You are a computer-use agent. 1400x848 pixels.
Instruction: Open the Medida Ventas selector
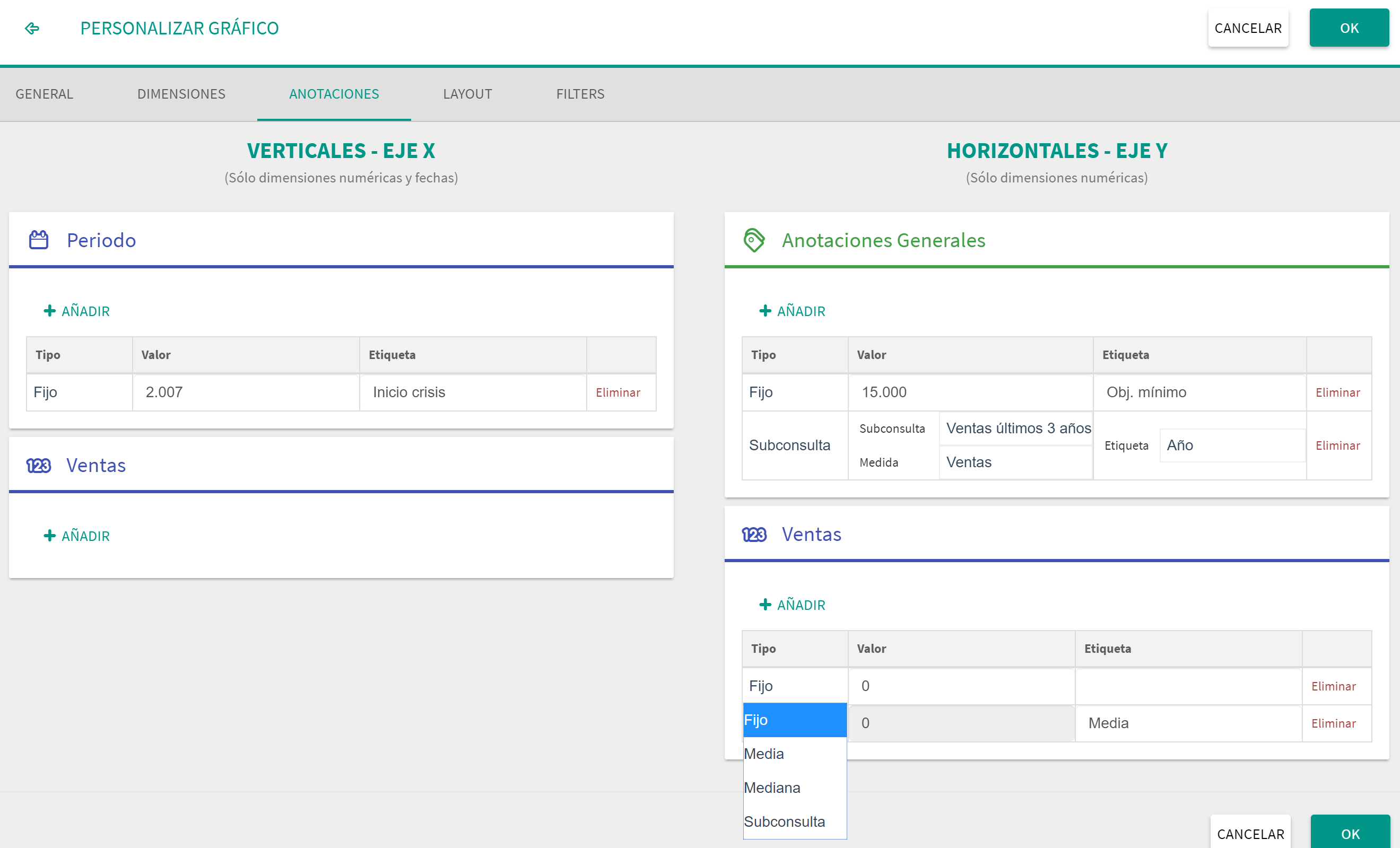[1016, 462]
